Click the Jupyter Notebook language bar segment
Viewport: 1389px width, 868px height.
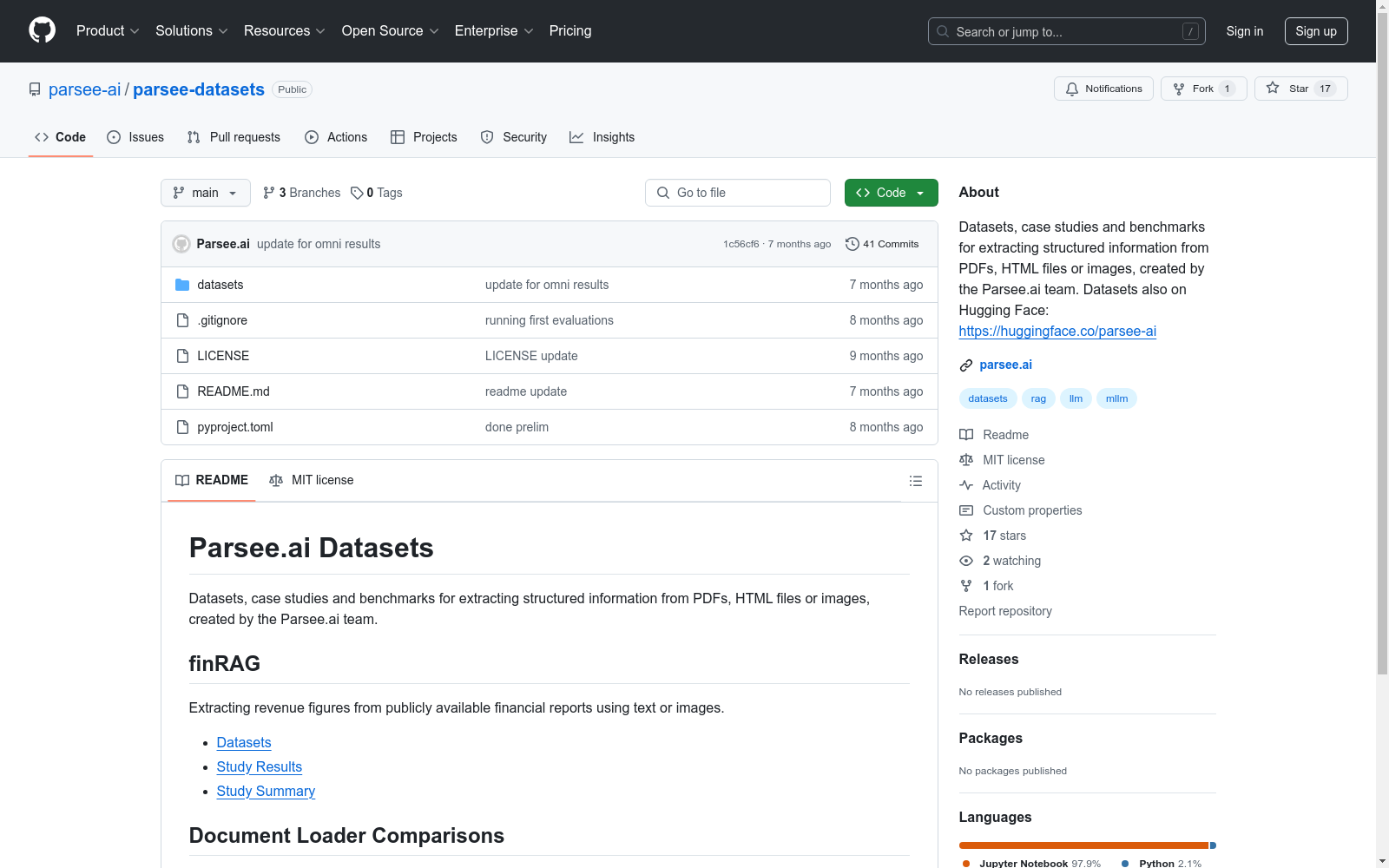tap(1084, 845)
